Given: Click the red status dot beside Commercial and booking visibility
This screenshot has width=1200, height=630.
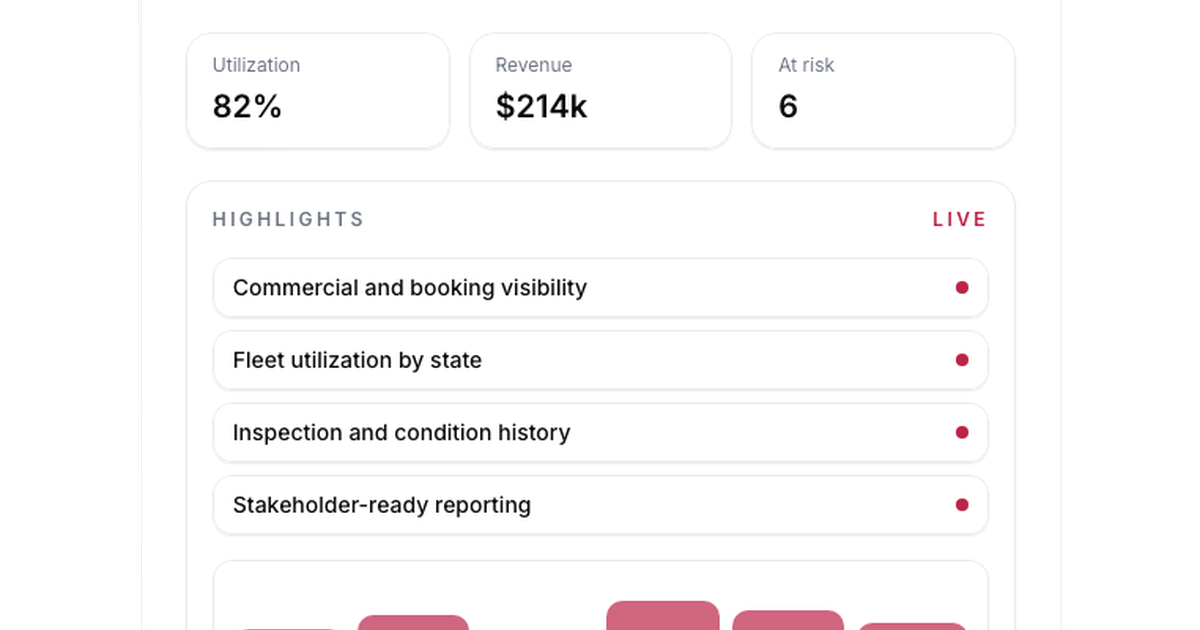Looking at the screenshot, I should coord(962,287).
